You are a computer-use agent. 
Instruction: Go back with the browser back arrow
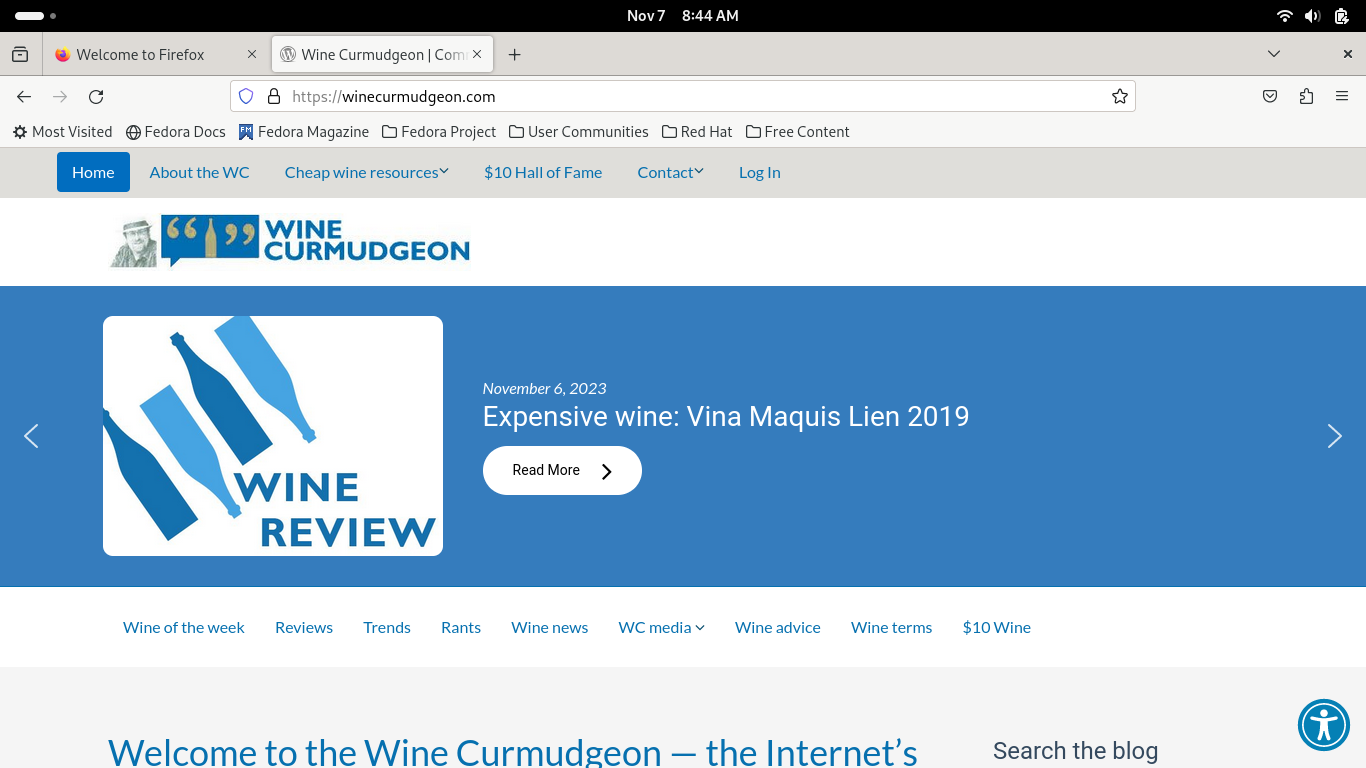click(x=24, y=97)
